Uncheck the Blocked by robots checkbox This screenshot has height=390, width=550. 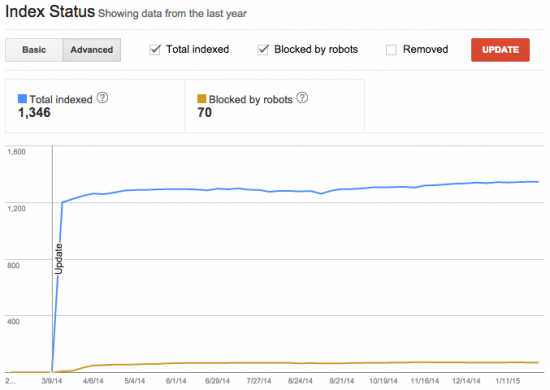[x=263, y=49]
